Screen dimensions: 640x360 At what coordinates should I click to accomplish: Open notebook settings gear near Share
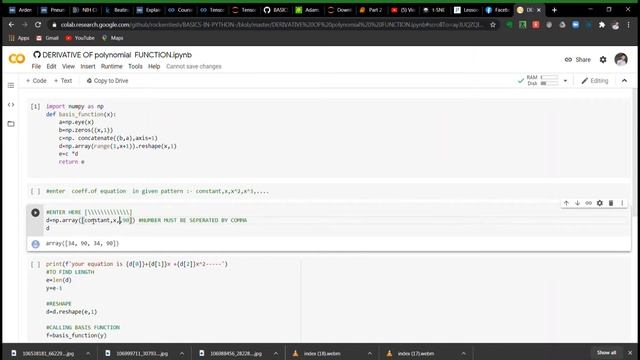point(603,60)
